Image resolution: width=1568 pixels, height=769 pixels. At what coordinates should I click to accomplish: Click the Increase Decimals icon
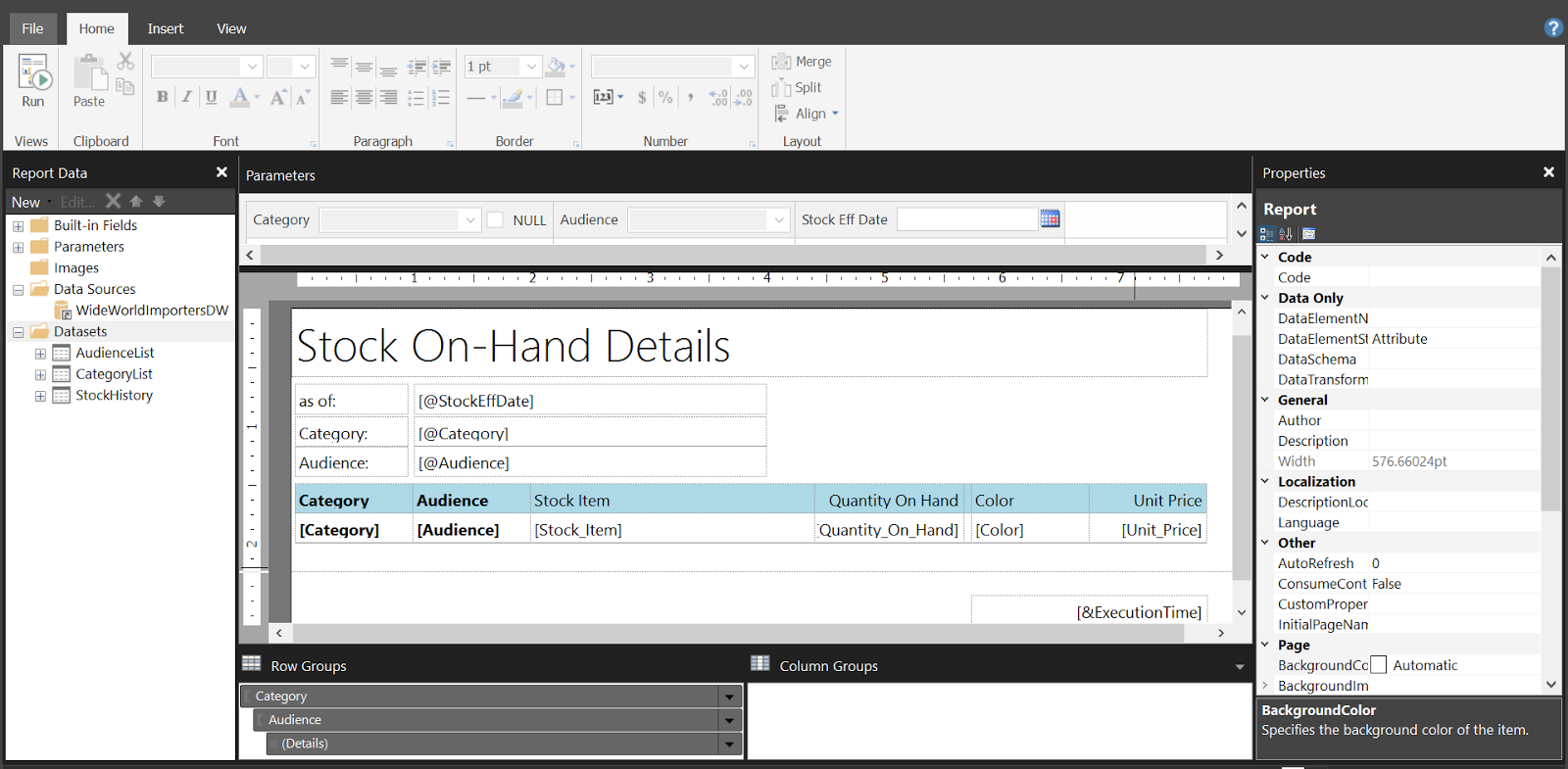click(718, 97)
